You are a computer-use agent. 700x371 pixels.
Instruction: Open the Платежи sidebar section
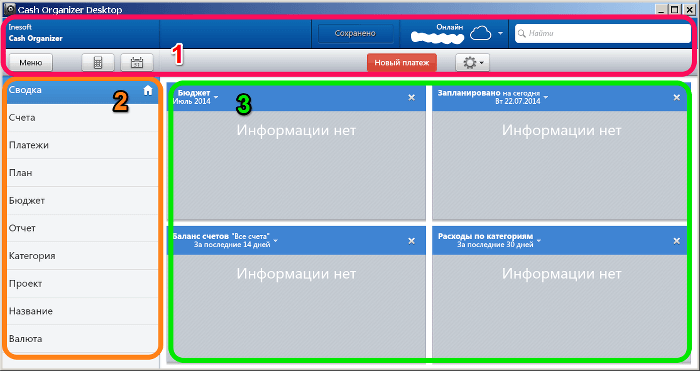pyautogui.click(x=83, y=145)
